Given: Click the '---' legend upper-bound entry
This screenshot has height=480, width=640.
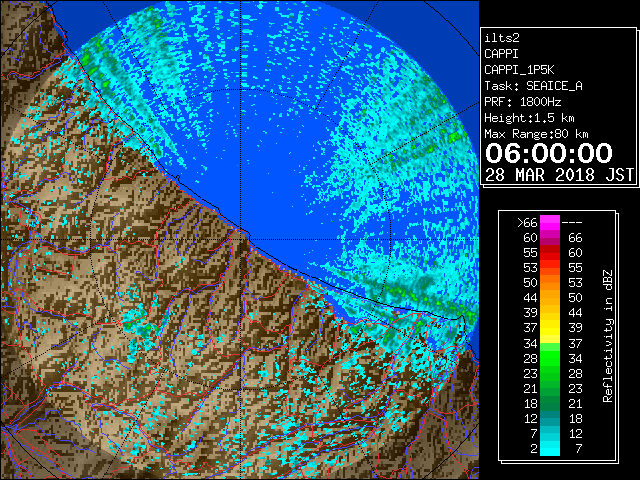Looking at the screenshot, I should [572, 223].
